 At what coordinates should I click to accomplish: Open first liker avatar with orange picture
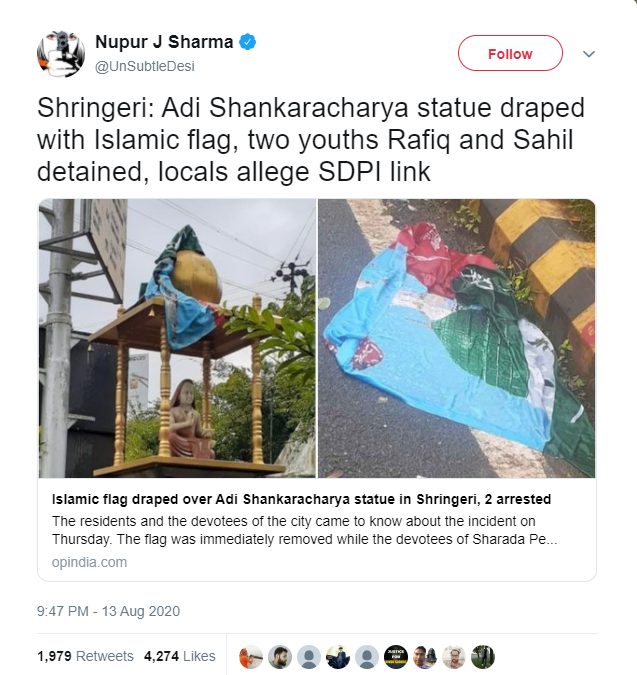[251, 657]
